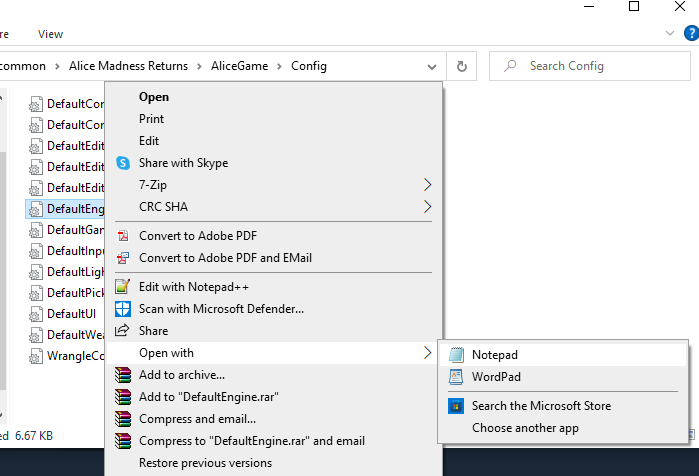Click the WinRAR icon beside Add to archive
699x476 pixels.
tap(123, 375)
